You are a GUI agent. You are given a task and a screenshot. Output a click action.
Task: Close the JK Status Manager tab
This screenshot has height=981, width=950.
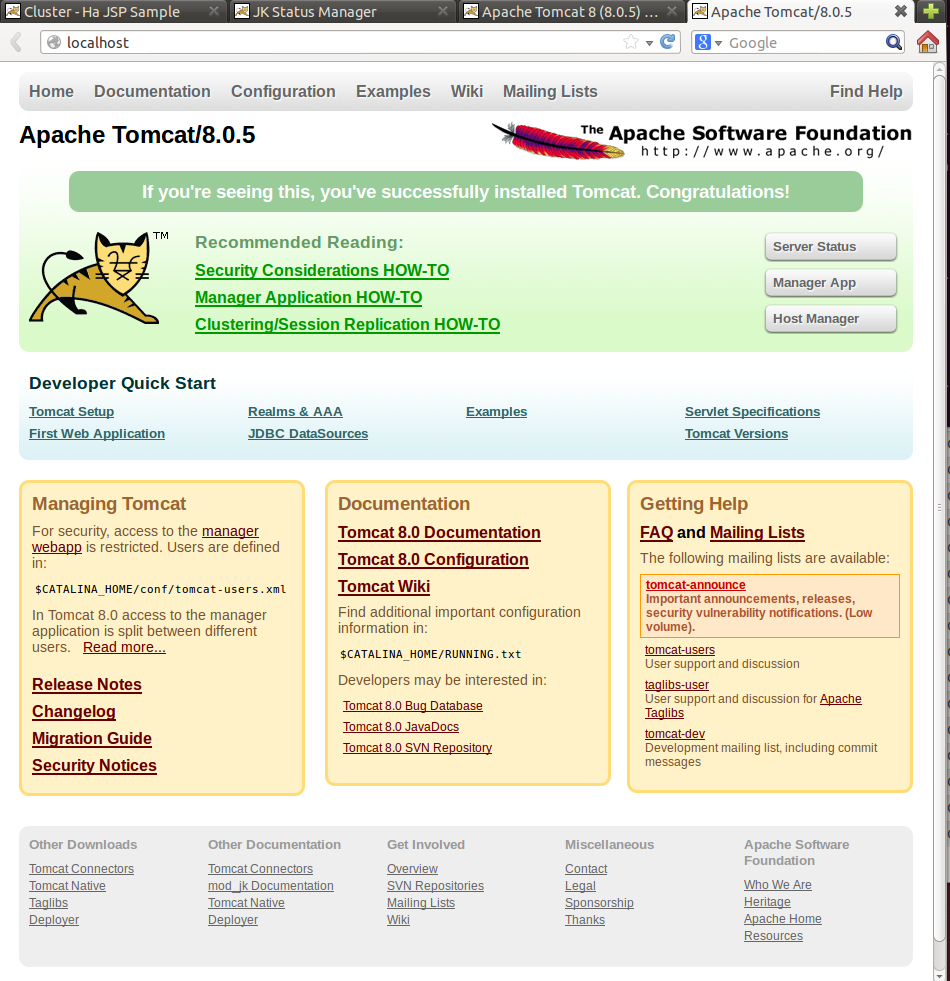pyautogui.click(x=442, y=11)
